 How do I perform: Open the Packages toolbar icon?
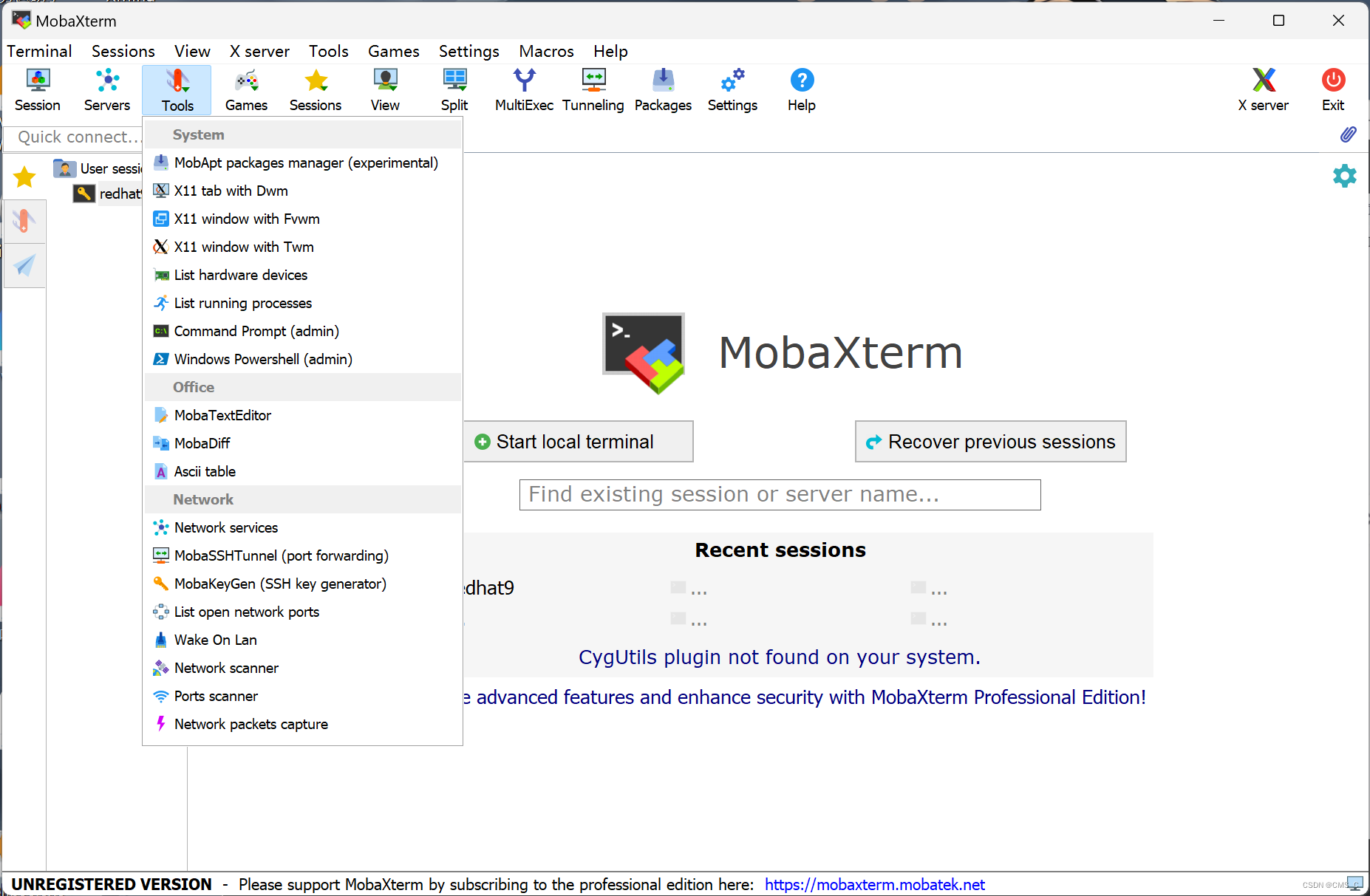[x=663, y=90]
